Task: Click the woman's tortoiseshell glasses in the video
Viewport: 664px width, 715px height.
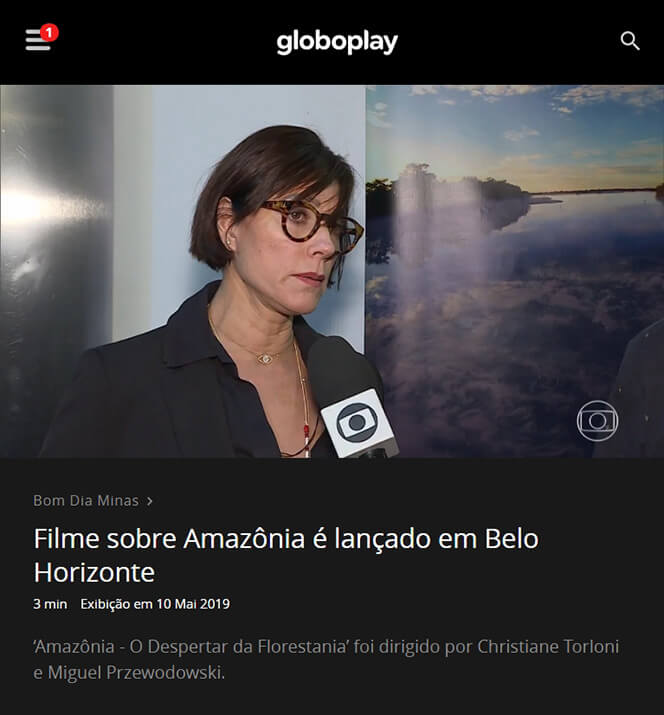Action: [313, 227]
